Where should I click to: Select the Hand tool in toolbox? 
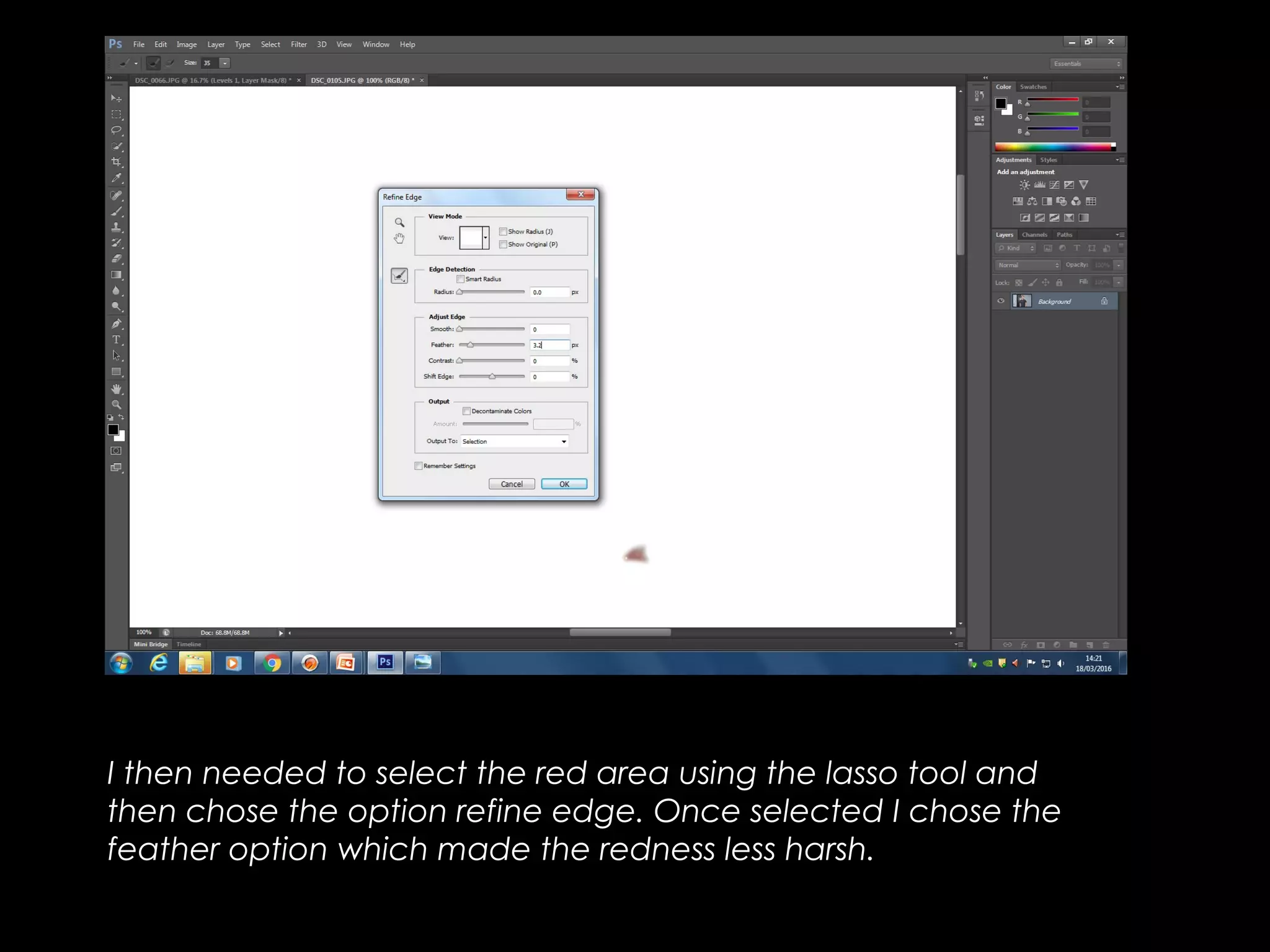pyautogui.click(x=116, y=389)
